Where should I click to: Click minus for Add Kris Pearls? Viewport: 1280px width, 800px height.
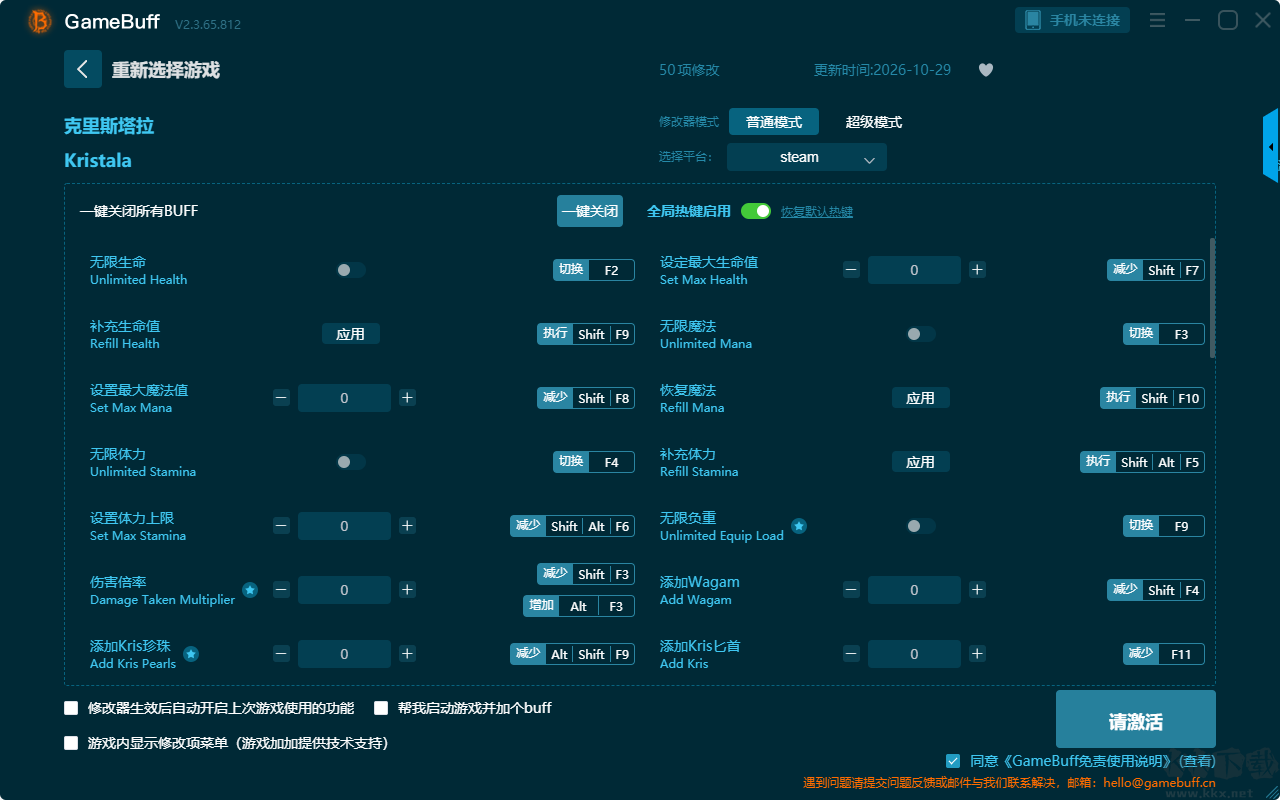pyautogui.click(x=281, y=654)
